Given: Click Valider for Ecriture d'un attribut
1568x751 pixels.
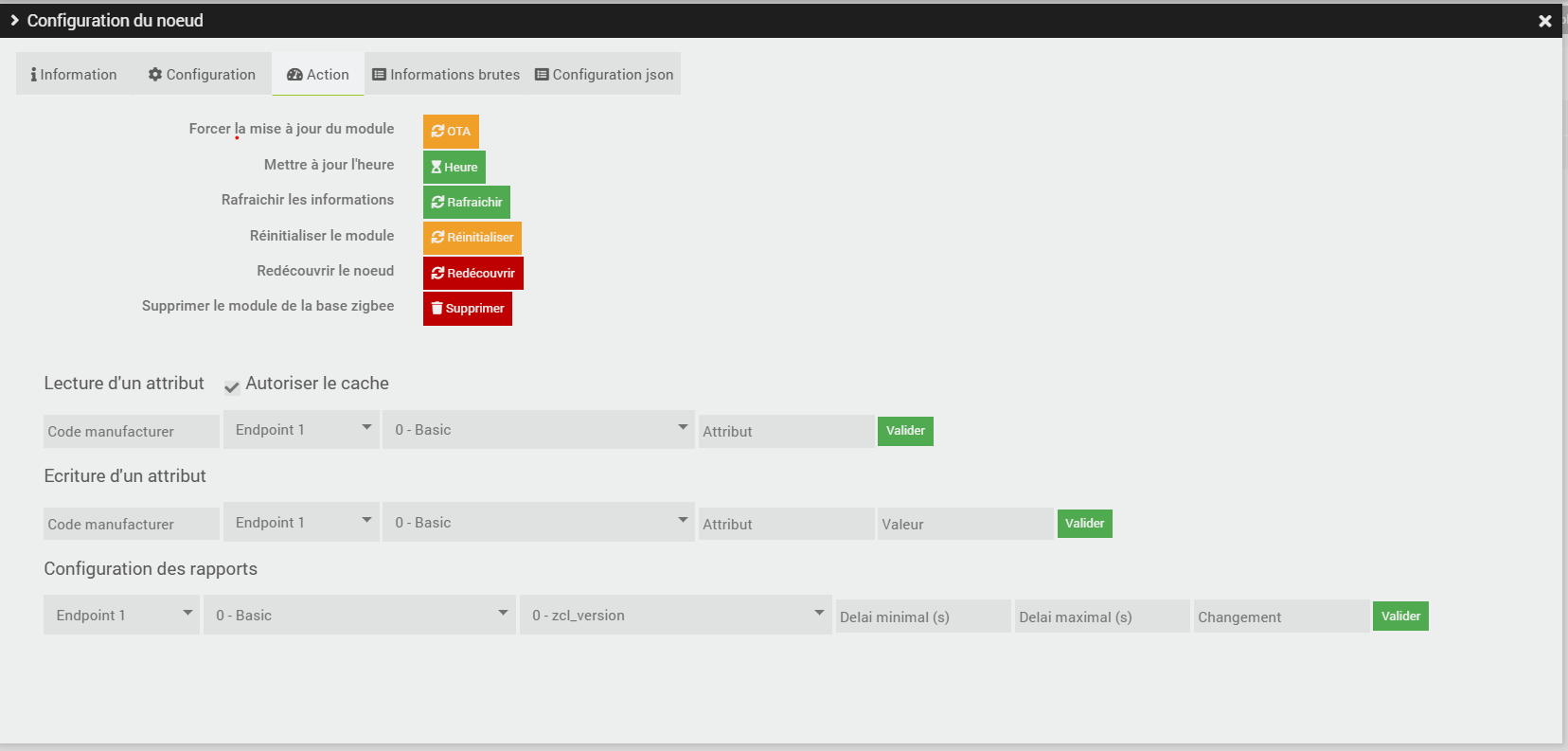Looking at the screenshot, I should 1085,524.
